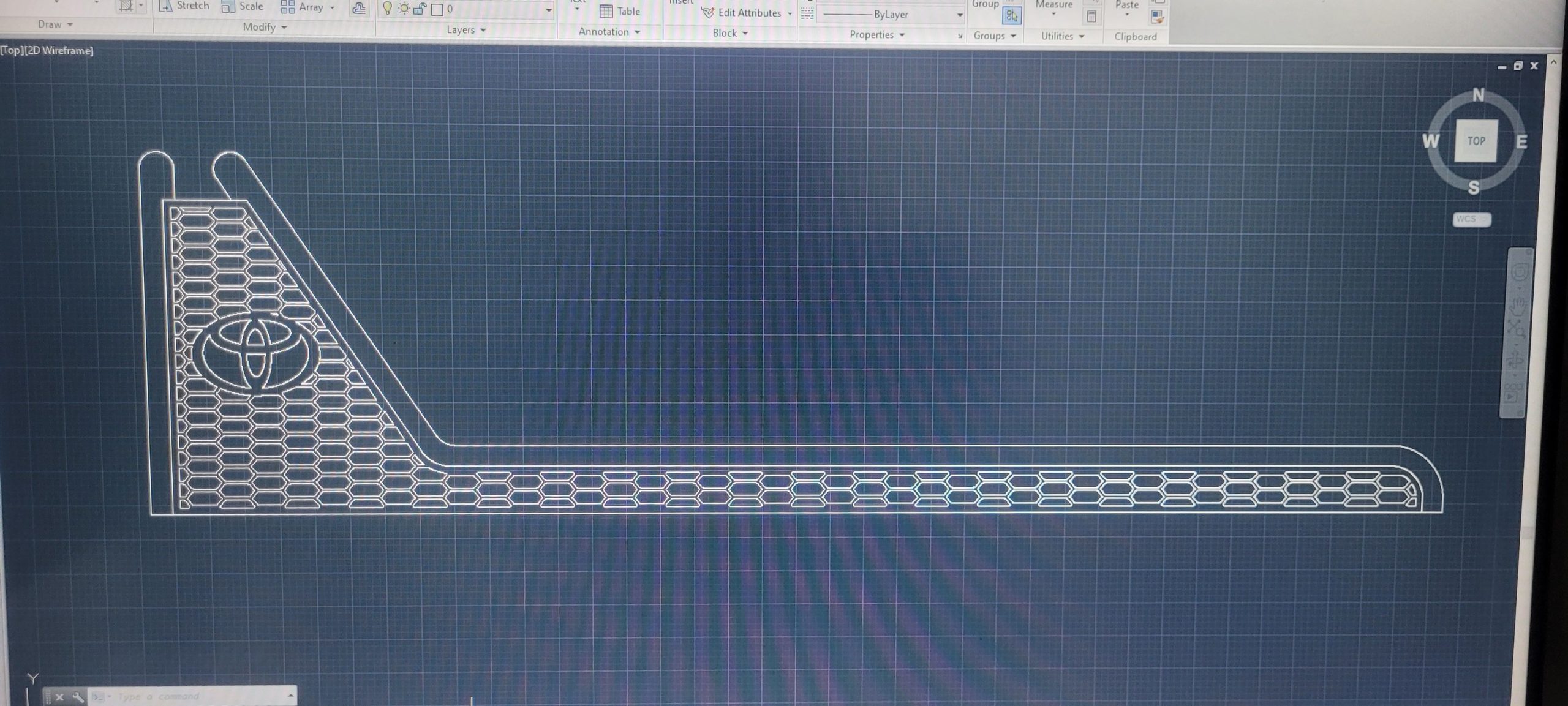Expand the Layers panel
The image size is (1568, 706).
tap(466, 30)
